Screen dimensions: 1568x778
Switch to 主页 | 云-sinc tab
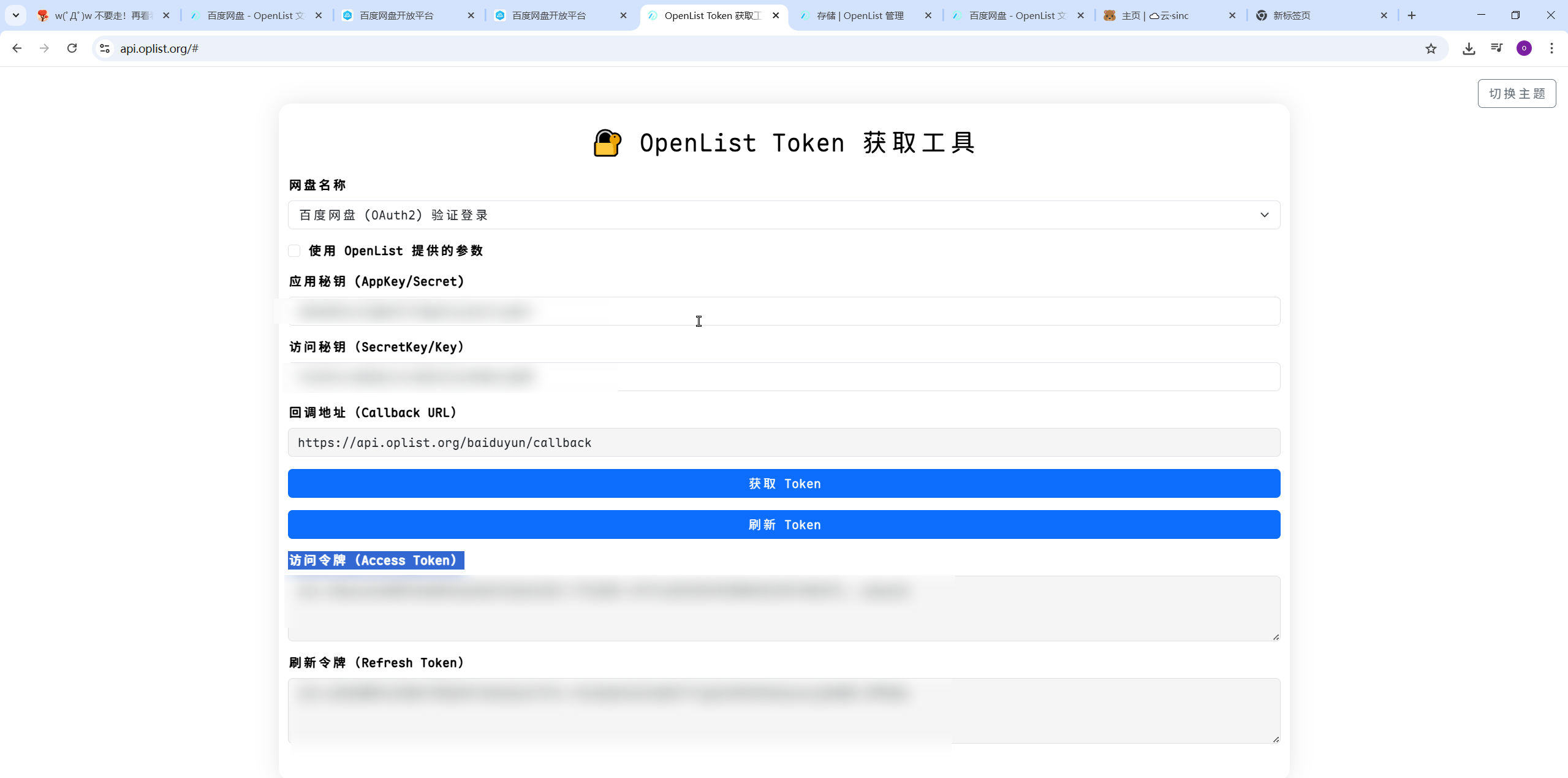[1155, 15]
